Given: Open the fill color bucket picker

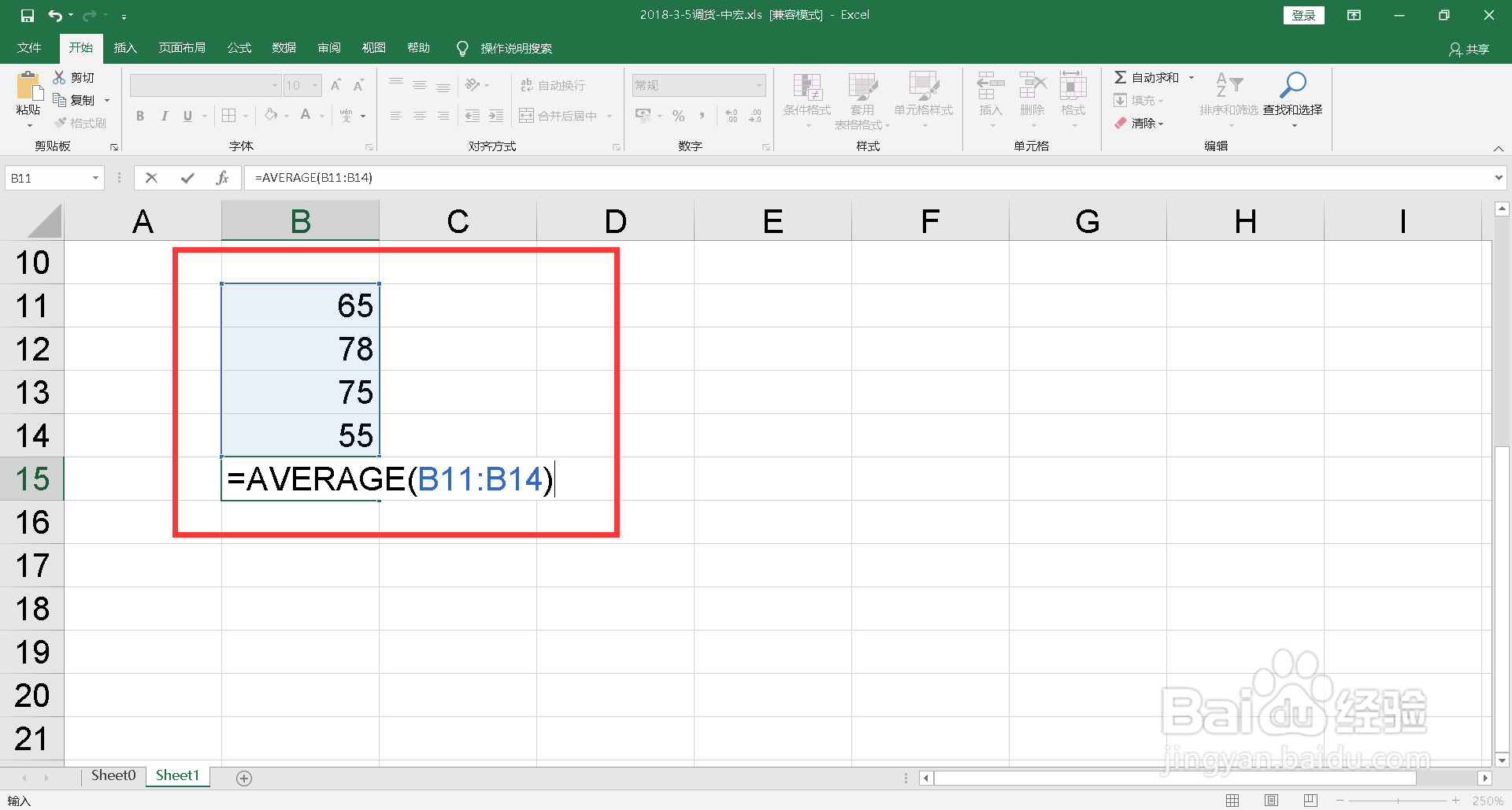Looking at the screenshot, I should tap(271, 115).
